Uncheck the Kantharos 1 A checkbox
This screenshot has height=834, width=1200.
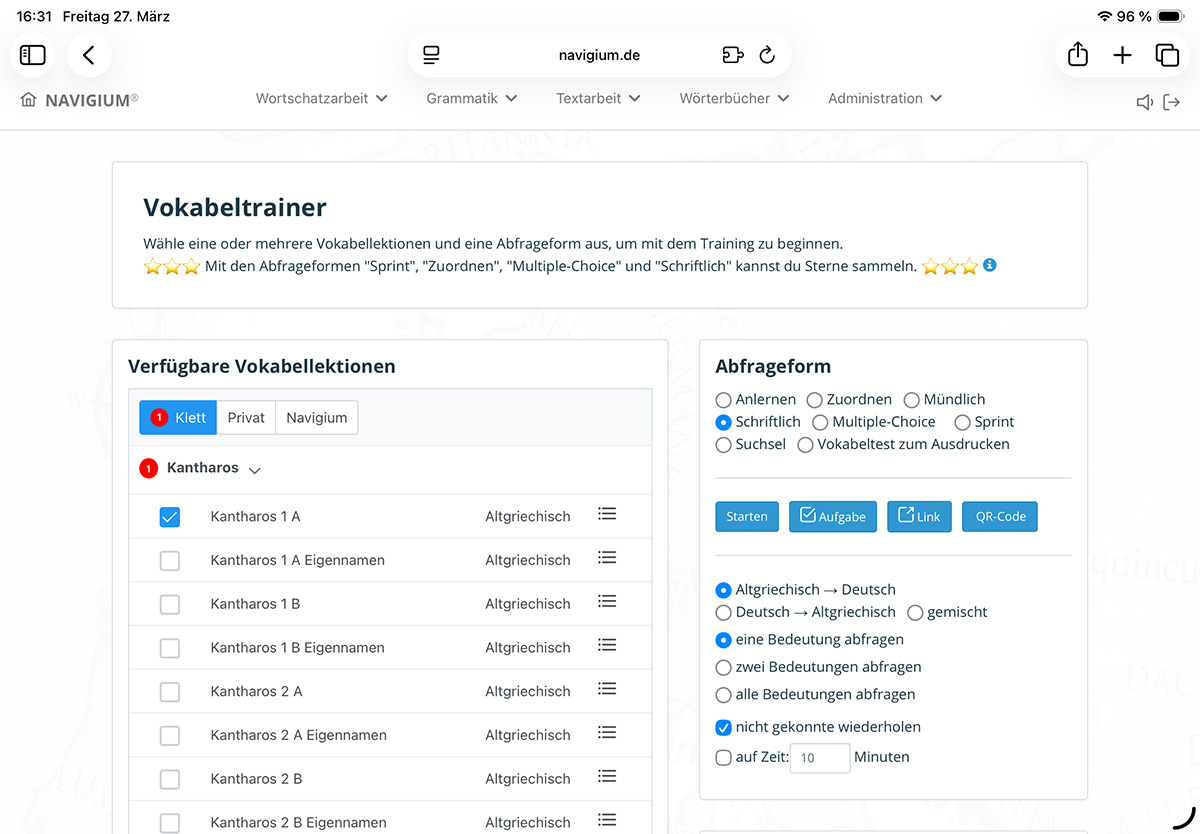point(170,517)
